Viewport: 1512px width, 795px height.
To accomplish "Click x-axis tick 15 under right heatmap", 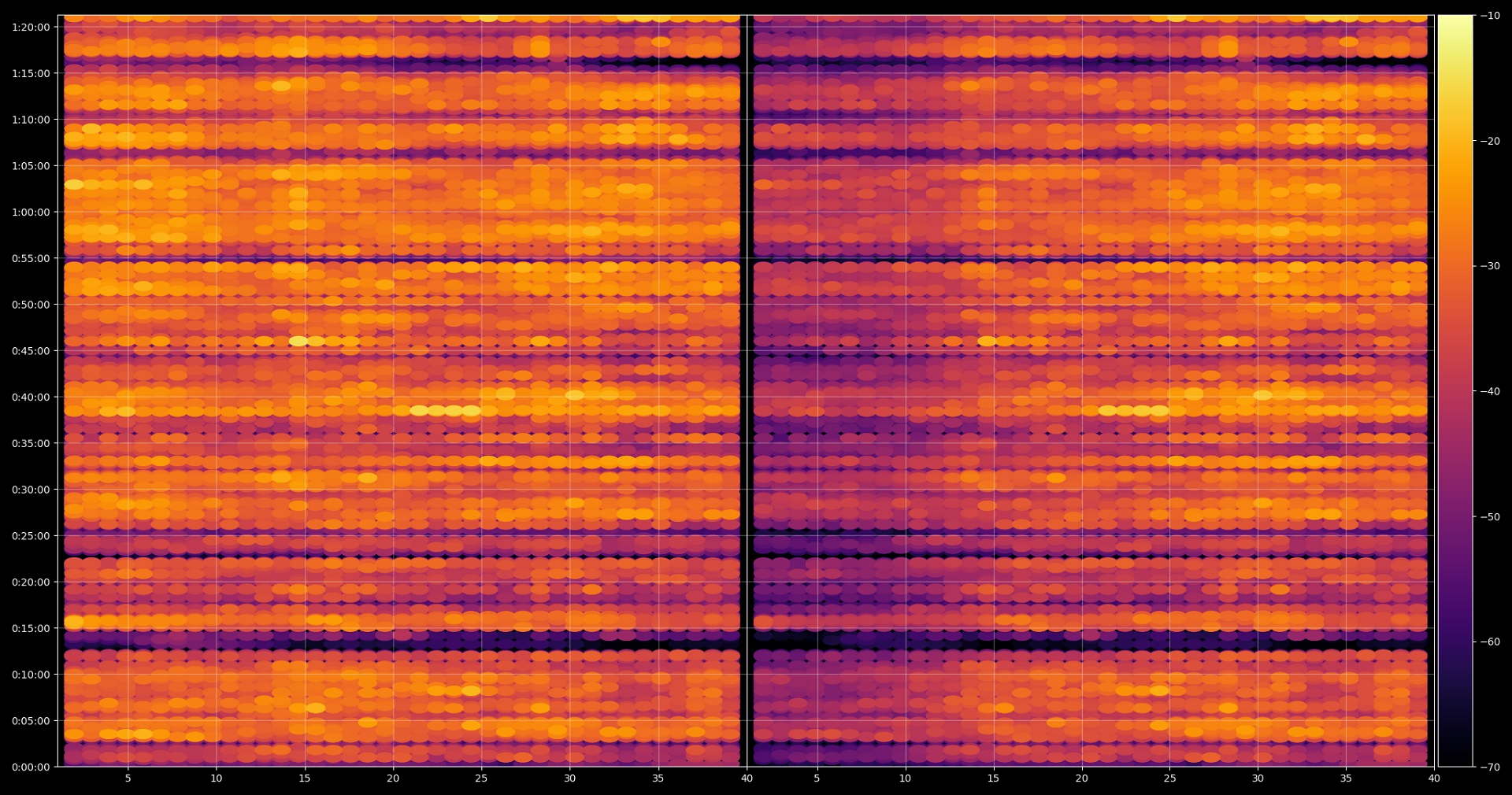I will coord(994,778).
